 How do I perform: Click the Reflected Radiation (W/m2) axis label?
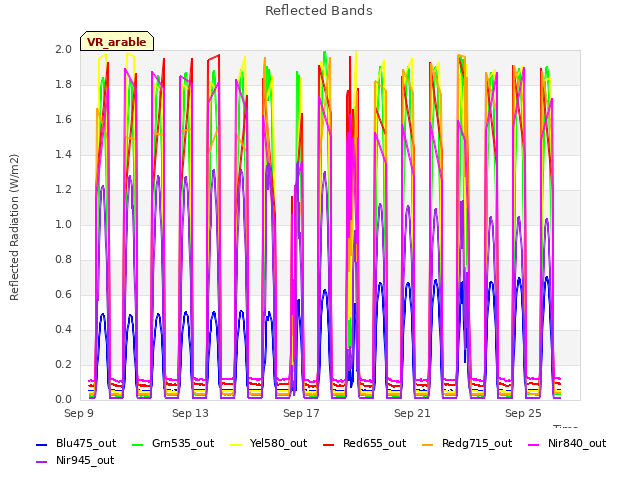pos(14,227)
